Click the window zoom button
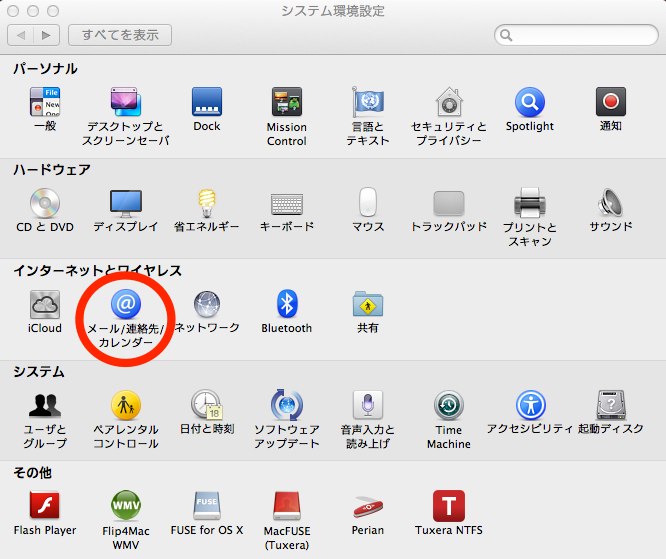Screen dimensions: 666x559 [53, 11]
